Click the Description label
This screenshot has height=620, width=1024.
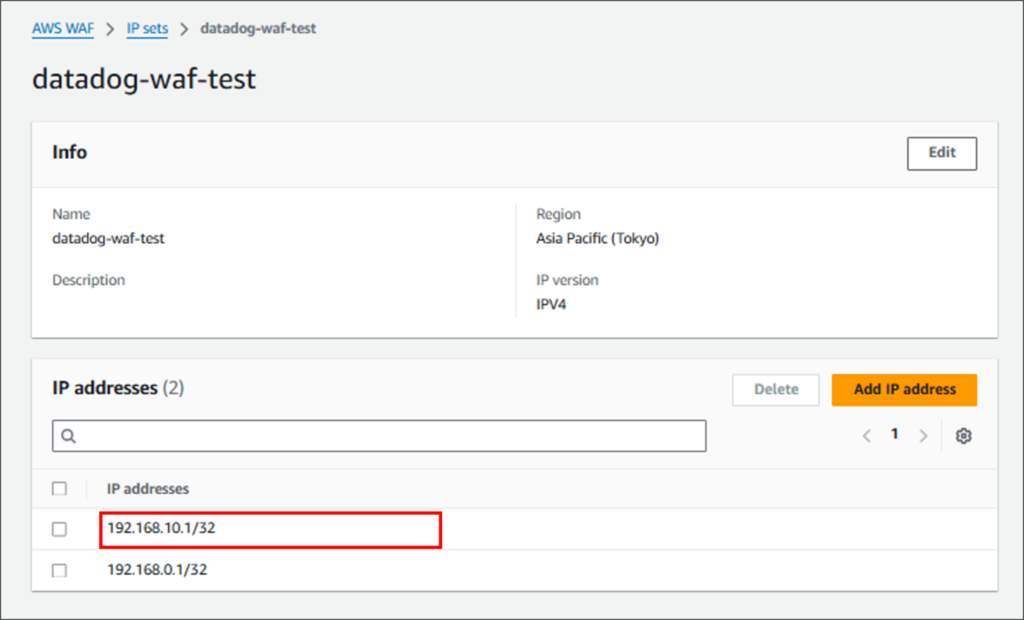(89, 280)
